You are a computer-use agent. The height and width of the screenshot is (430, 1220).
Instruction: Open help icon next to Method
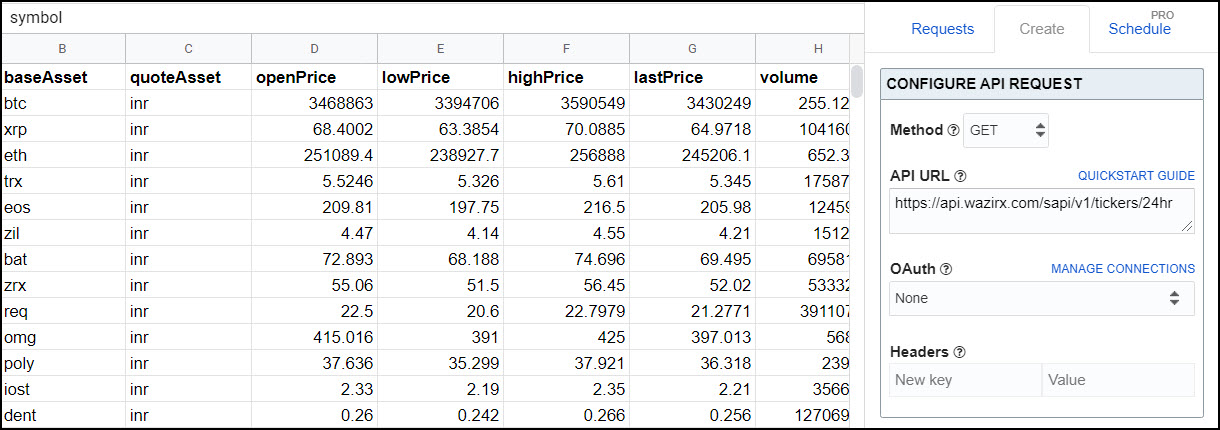(953, 130)
